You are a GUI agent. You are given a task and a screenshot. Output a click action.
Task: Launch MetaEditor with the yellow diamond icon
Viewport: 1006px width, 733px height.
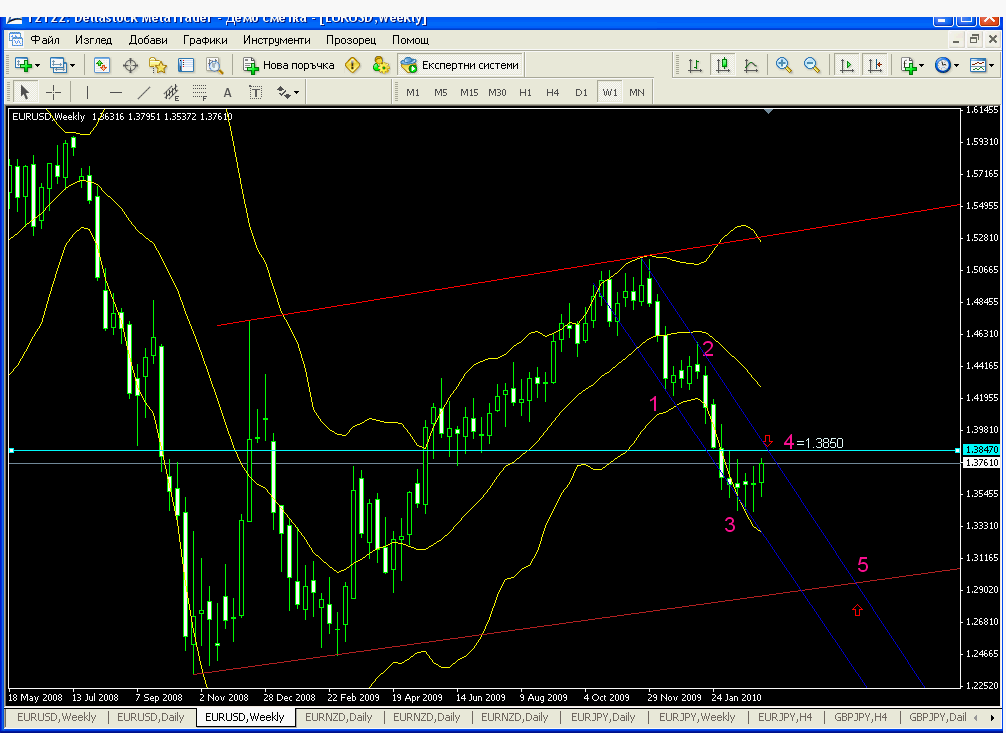click(352, 65)
